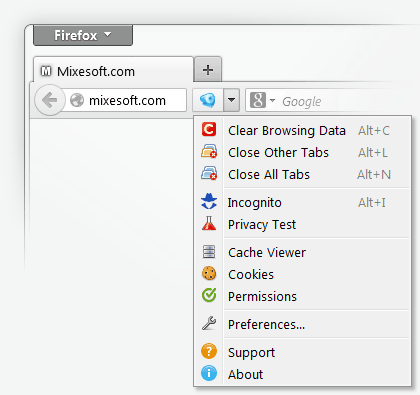Open Cache Viewer from the menu
420x395 pixels.
coord(302,252)
